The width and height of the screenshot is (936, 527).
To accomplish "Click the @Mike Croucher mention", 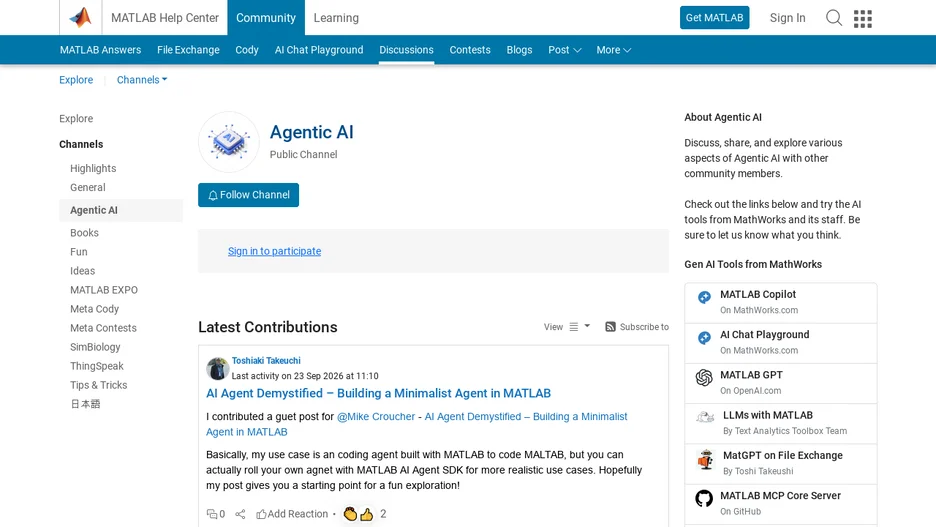I will [x=376, y=417].
